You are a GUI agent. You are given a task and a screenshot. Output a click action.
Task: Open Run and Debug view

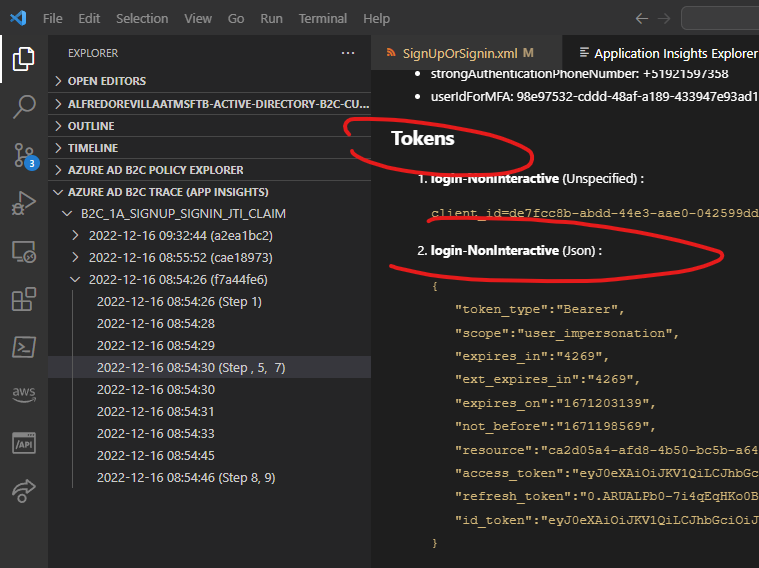coord(23,203)
